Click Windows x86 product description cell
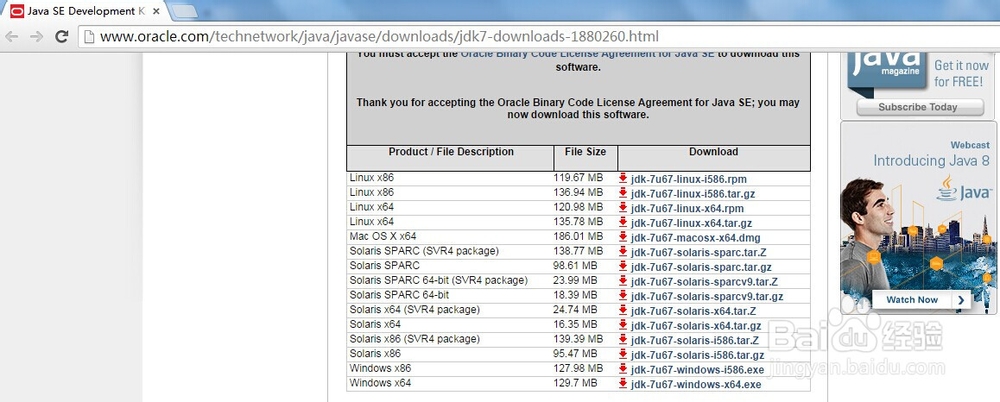The width and height of the screenshot is (1000, 402). pos(450,369)
